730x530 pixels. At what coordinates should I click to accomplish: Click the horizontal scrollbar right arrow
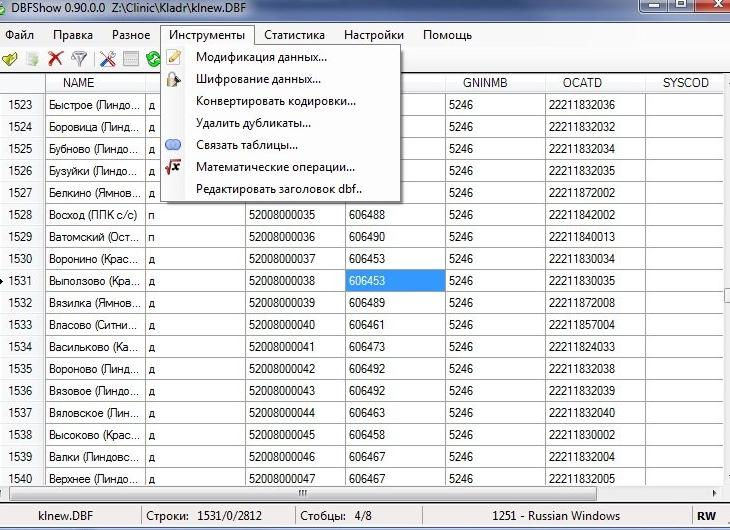[715, 493]
